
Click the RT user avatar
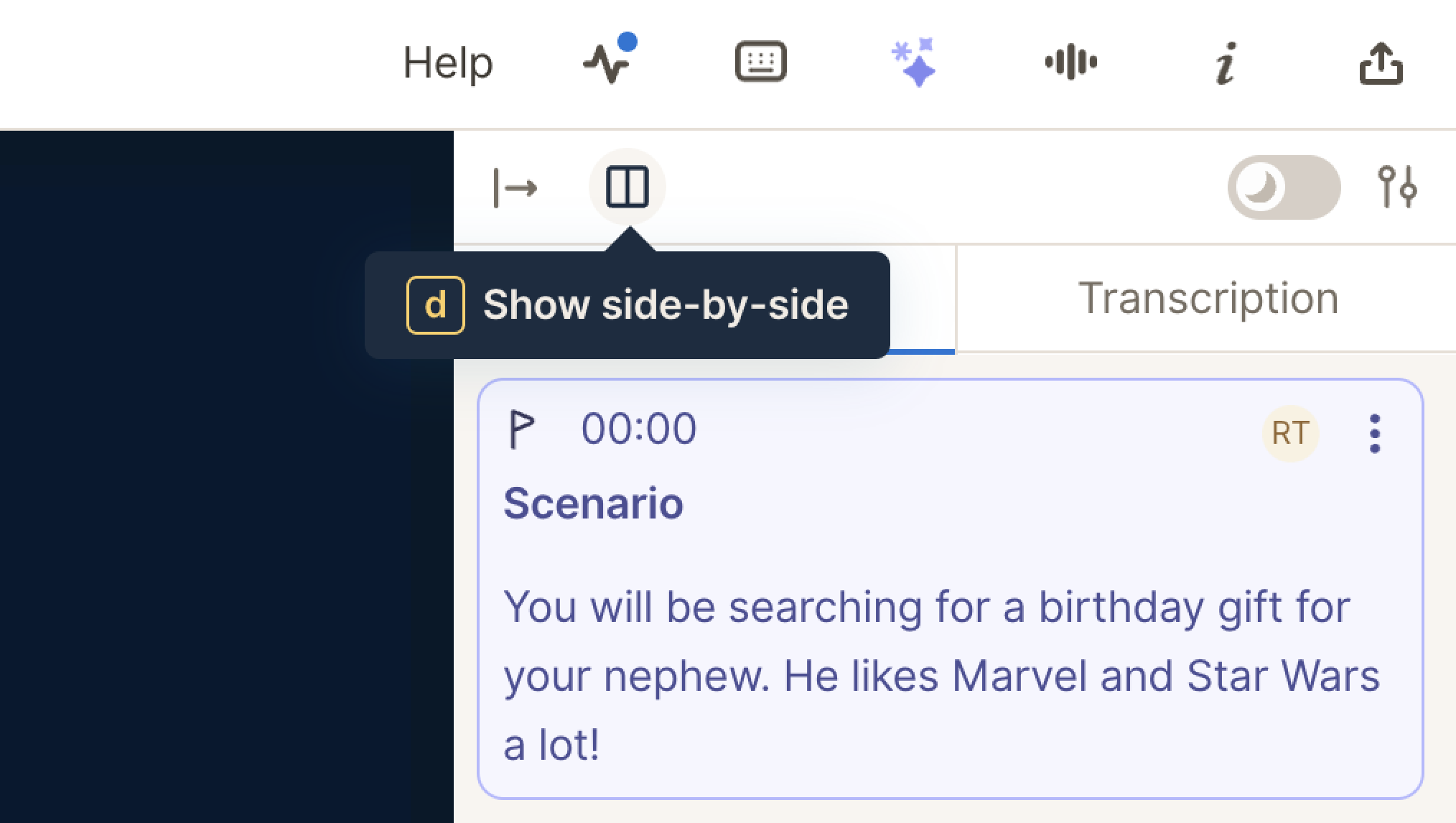[x=1290, y=433]
